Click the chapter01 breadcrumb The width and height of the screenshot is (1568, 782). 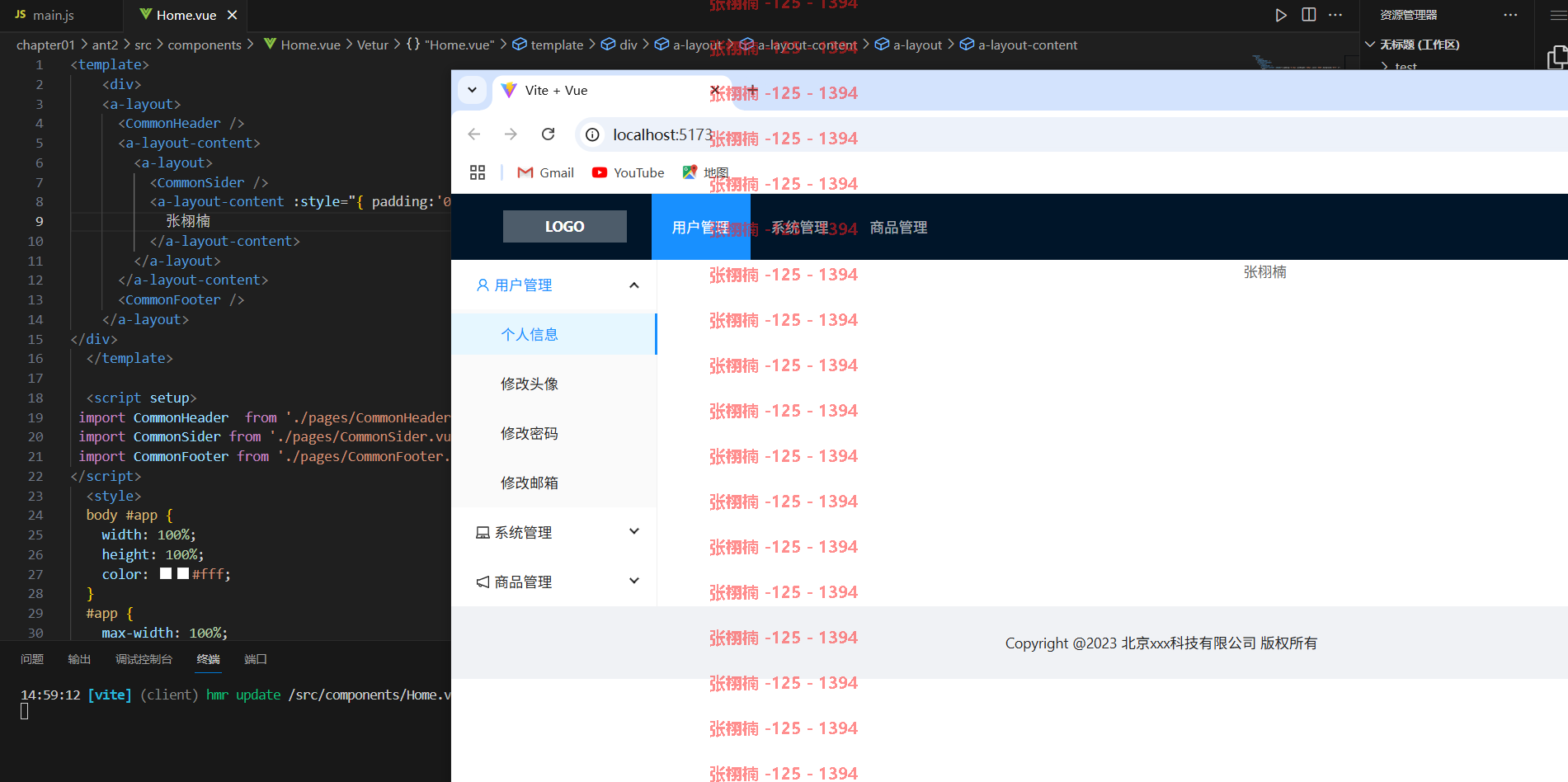(45, 45)
